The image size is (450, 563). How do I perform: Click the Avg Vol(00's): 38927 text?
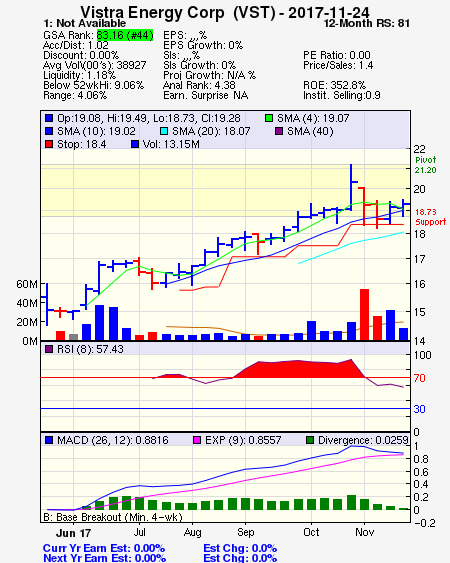(95, 65)
